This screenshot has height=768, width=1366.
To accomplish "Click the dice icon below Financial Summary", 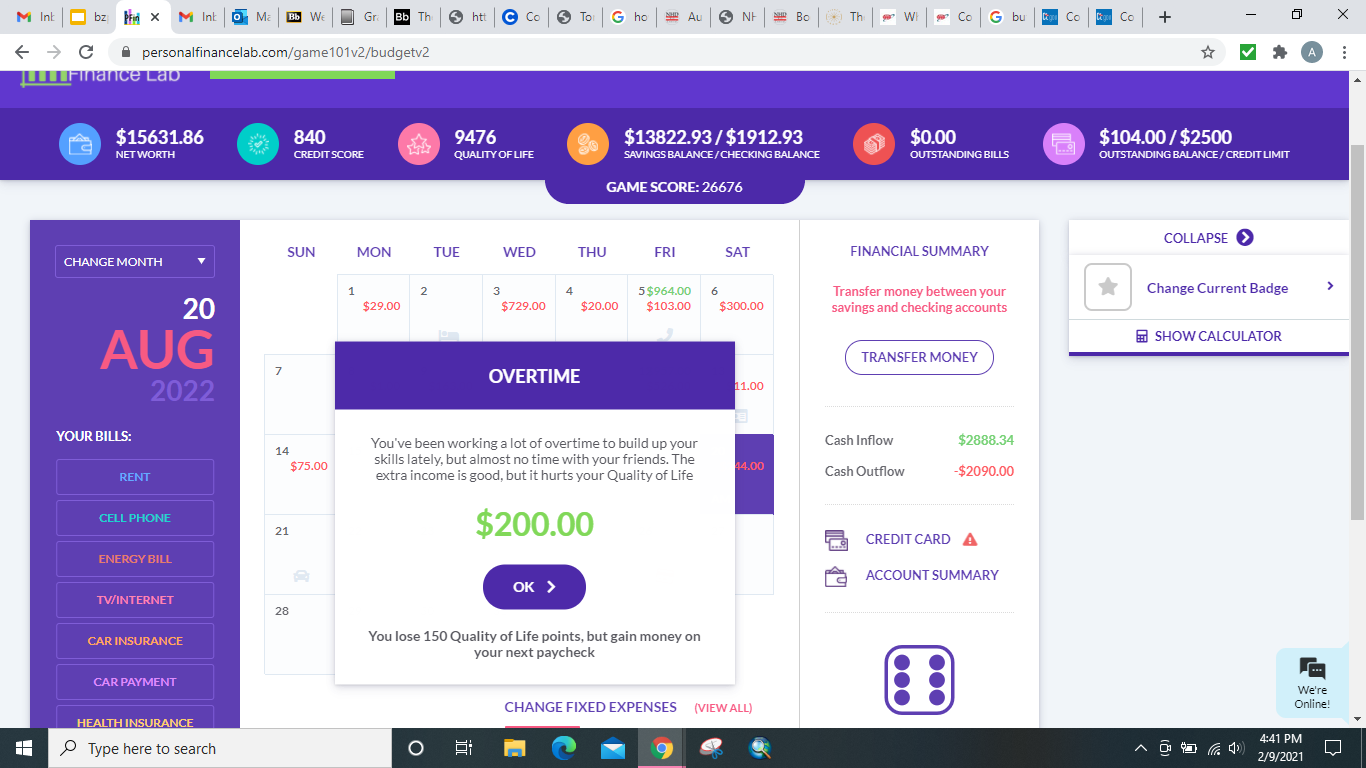I will point(919,678).
